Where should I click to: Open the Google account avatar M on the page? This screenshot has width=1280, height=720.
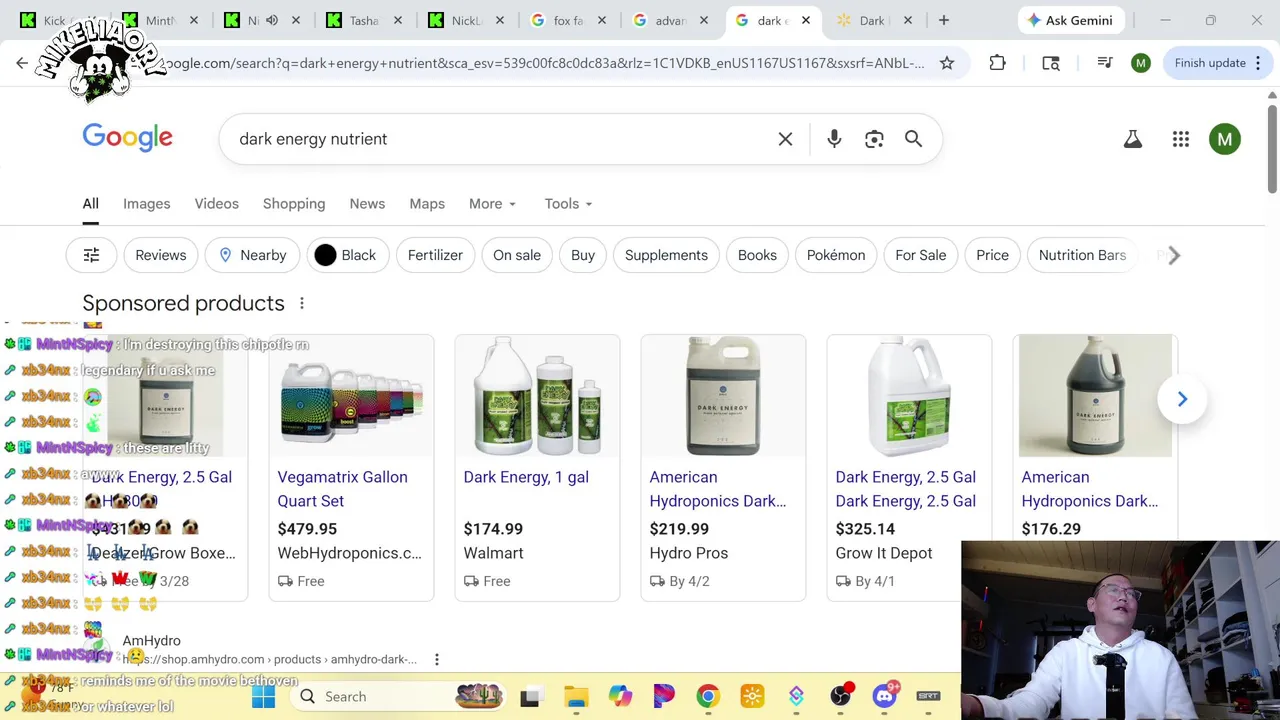coord(1225,139)
